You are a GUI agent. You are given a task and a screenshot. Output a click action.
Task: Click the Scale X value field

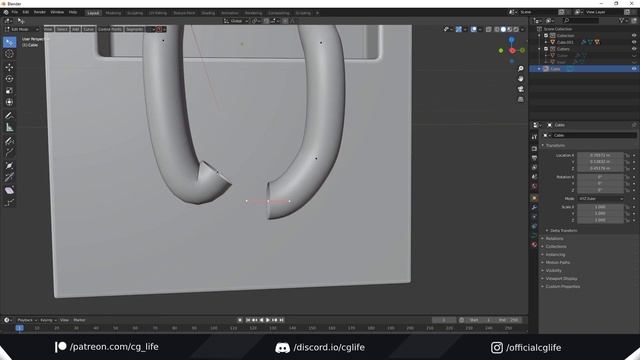point(600,207)
